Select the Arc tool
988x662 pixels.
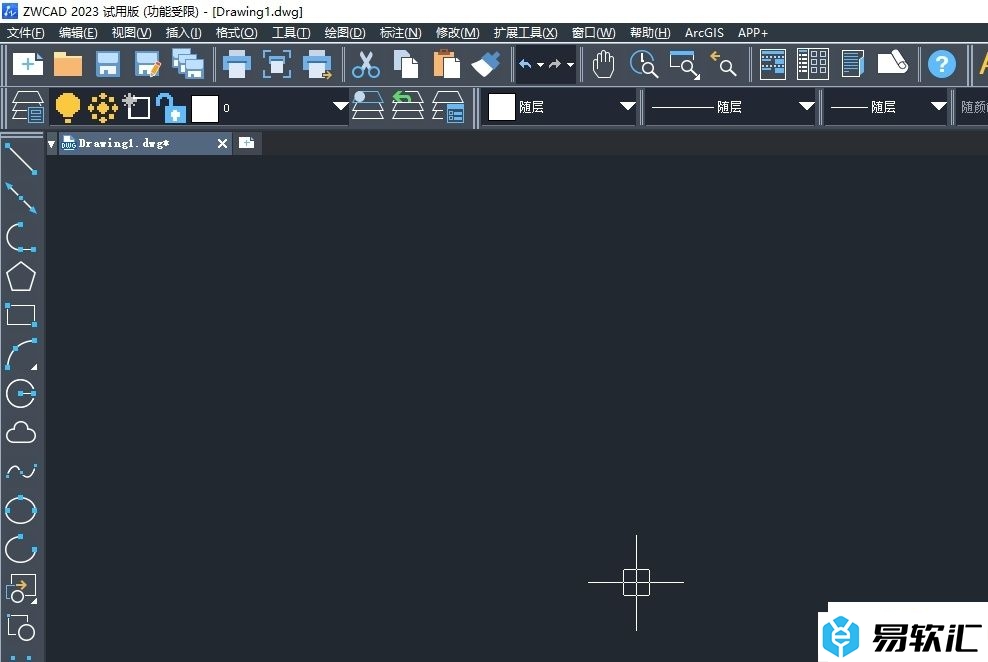coord(21,354)
